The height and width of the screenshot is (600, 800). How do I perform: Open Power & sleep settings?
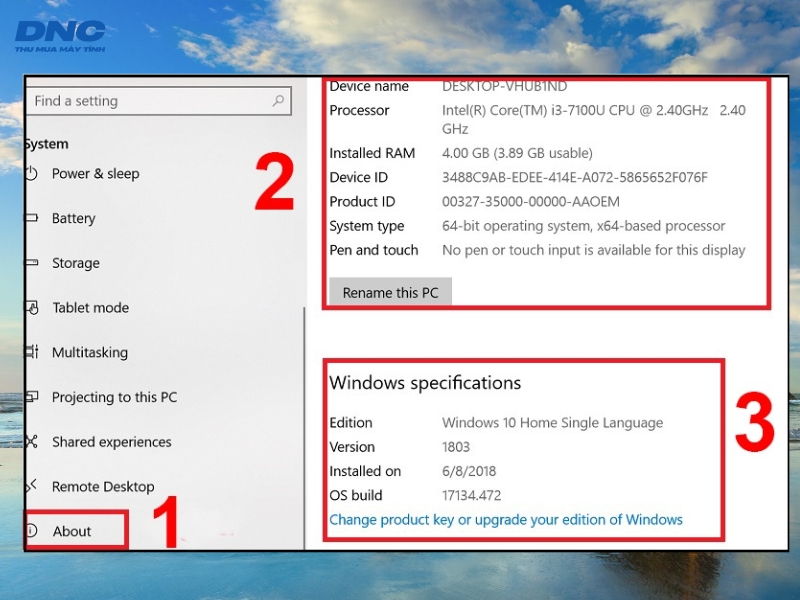[95, 173]
